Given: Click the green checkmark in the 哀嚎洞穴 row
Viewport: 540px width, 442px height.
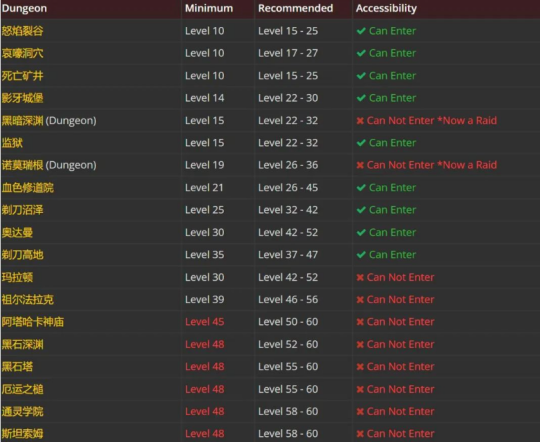Looking at the screenshot, I should [361, 53].
